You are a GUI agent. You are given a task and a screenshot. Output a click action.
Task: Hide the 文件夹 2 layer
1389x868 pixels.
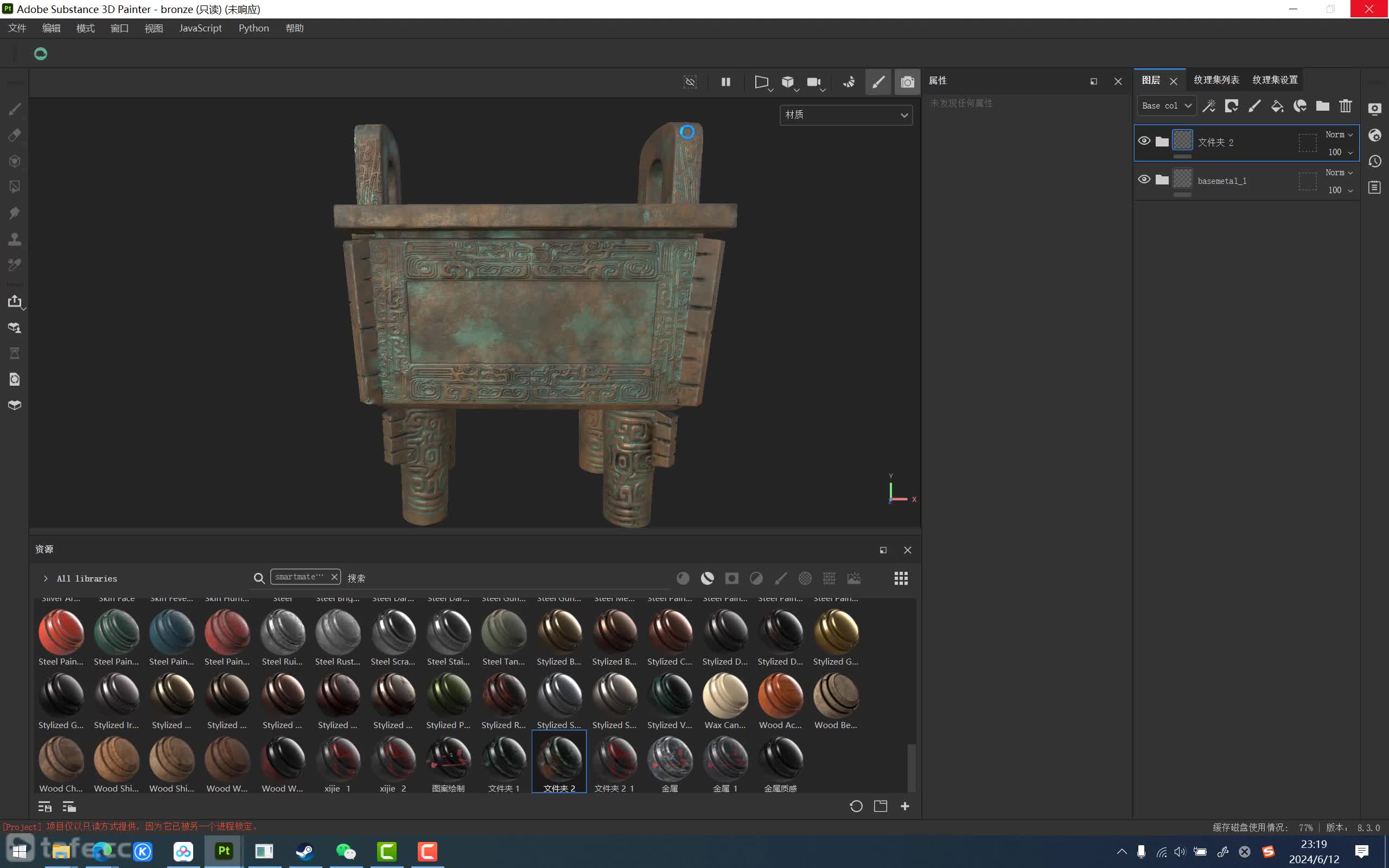click(x=1144, y=141)
